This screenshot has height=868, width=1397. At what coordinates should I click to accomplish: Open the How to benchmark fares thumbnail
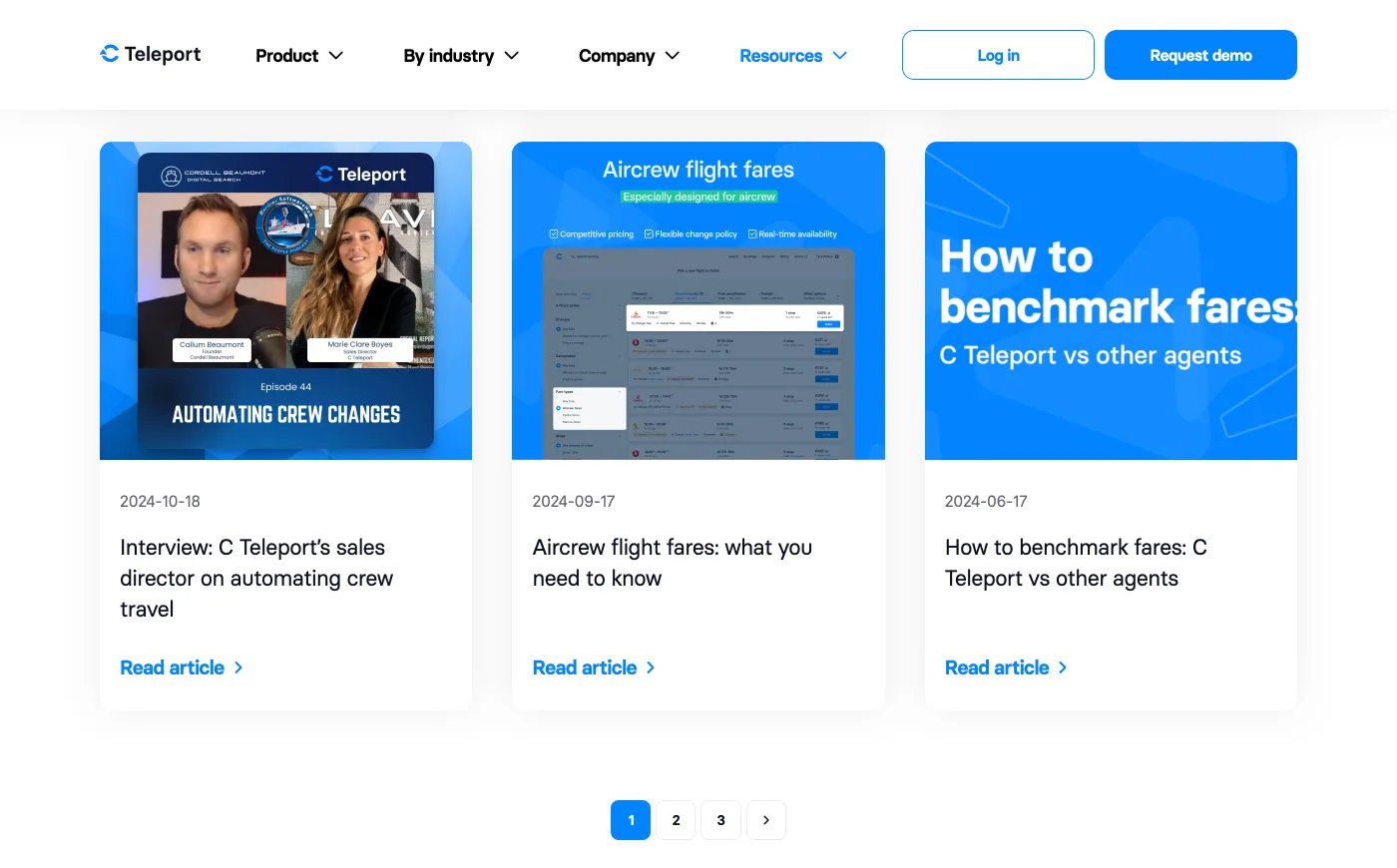1111,300
